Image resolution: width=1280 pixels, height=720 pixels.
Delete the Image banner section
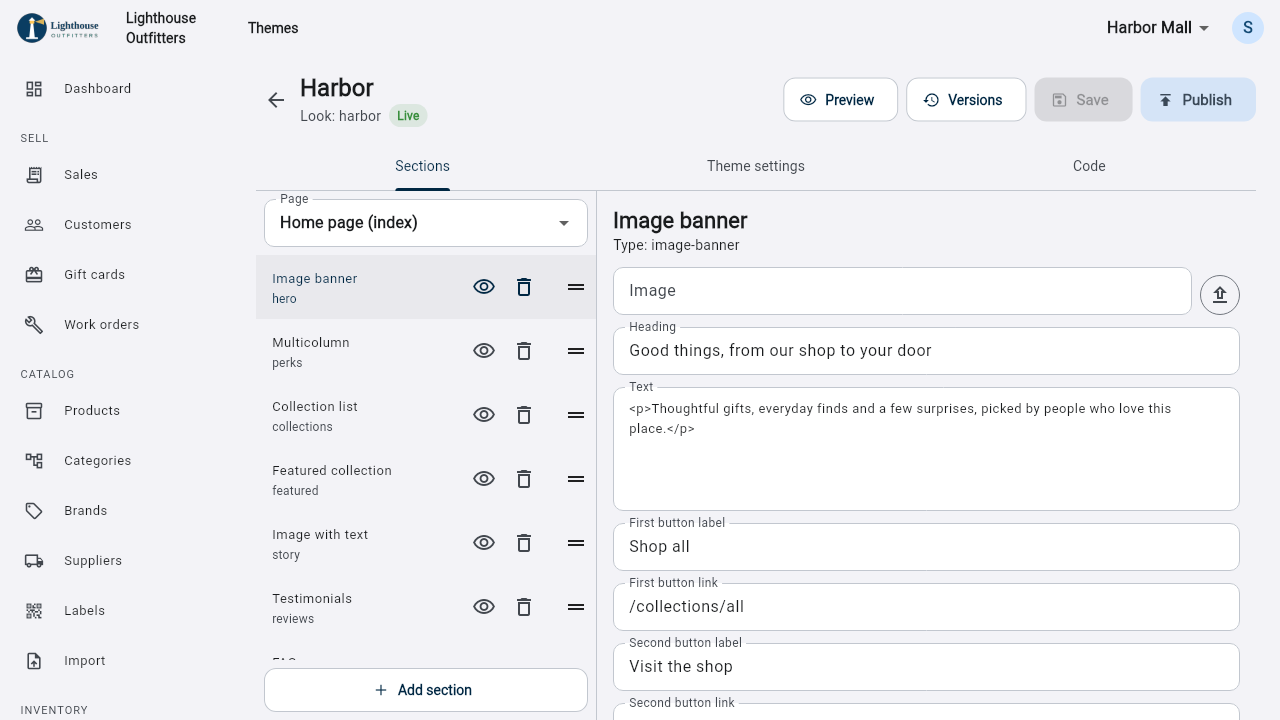point(523,287)
